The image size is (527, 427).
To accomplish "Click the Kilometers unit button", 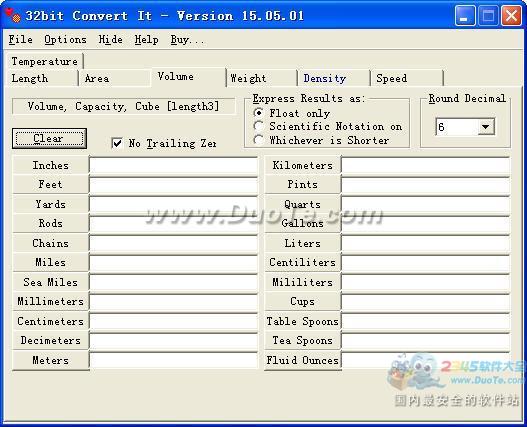I will click(302, 165).
